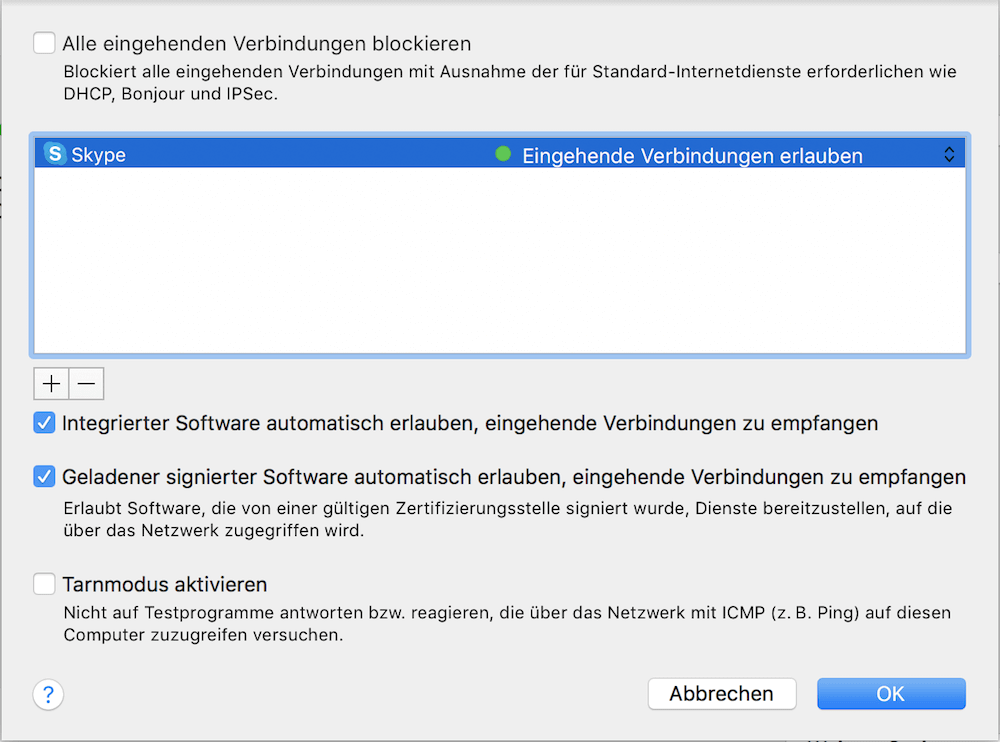Viewport: 1000px width, 742px height.
Task: Click the green status dot beside Skype
Action: (x=503, y=154)
